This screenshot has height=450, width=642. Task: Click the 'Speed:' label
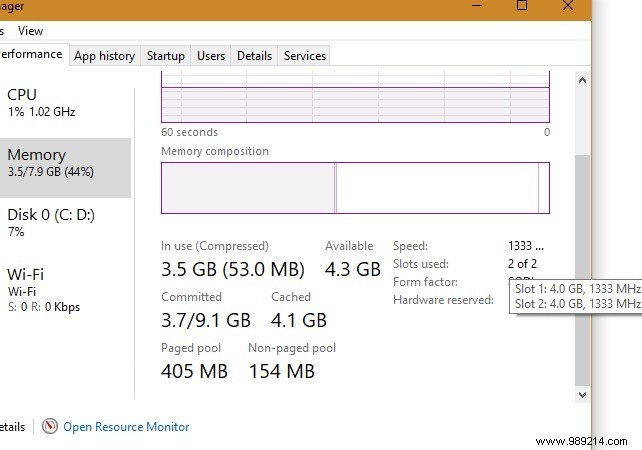[x=410, y=246]
